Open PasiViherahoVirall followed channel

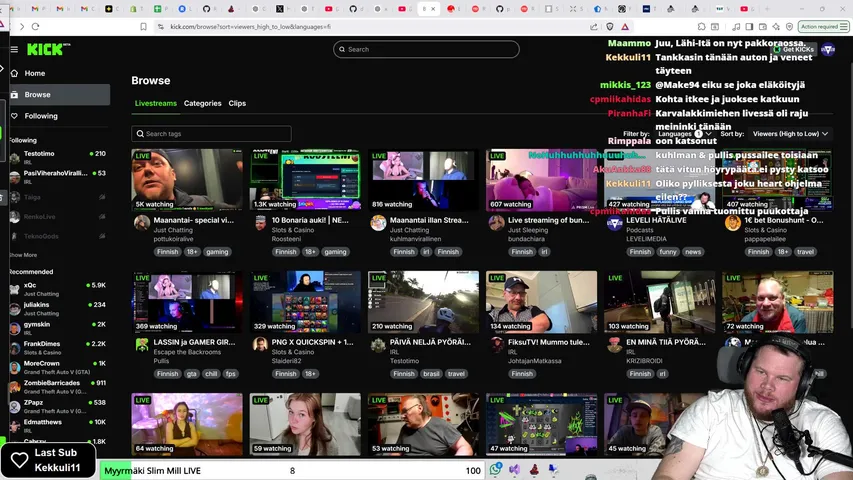(58, 177)
